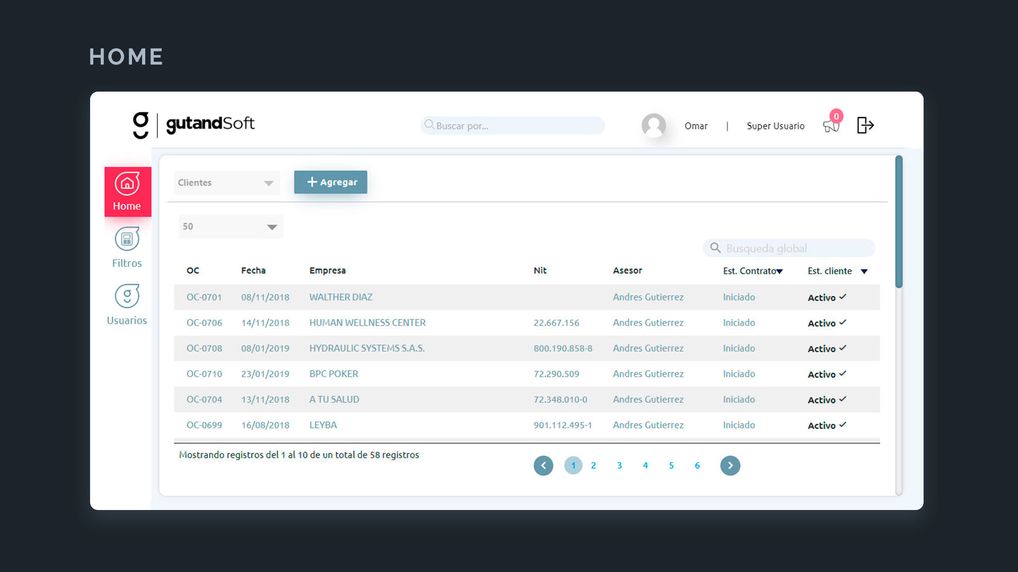Sort by Nit column header
The image size is (1018, 572).
pyautogui.click(x=540, y=271)
